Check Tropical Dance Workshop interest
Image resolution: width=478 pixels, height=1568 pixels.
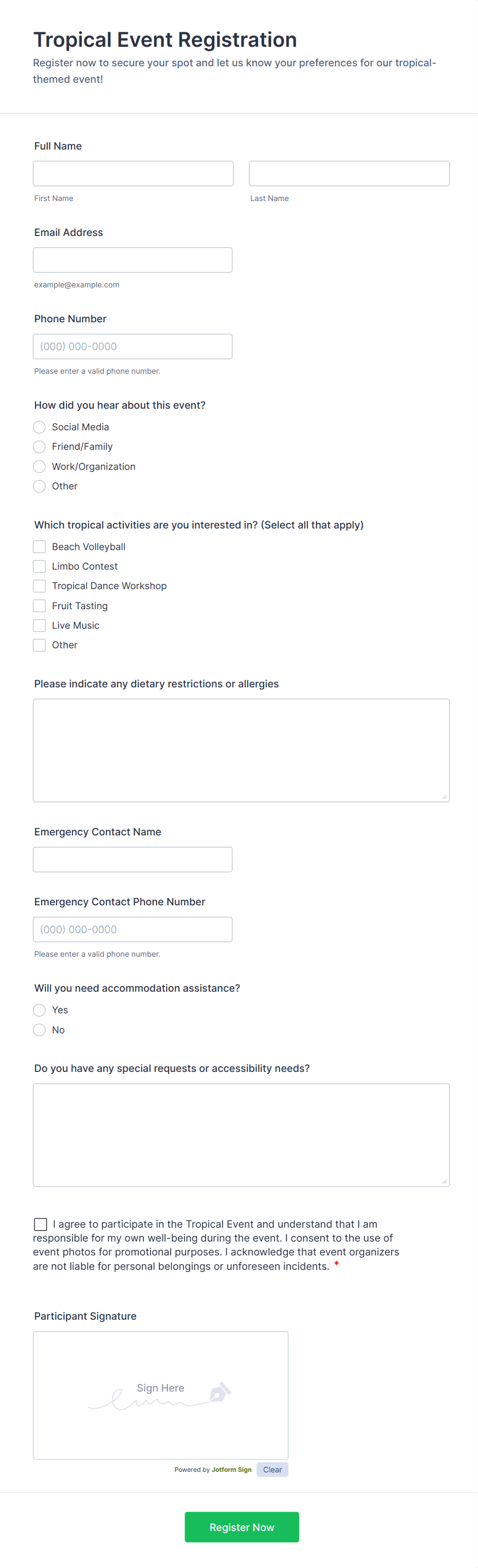[x=39, y=586]
